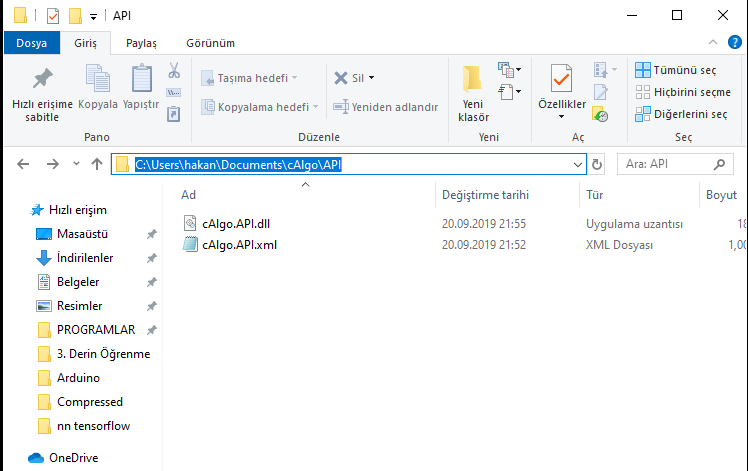This screenshot has width=748, height=471.
Task: Switch to the Görünüm tab
Action: click(210, 43)
